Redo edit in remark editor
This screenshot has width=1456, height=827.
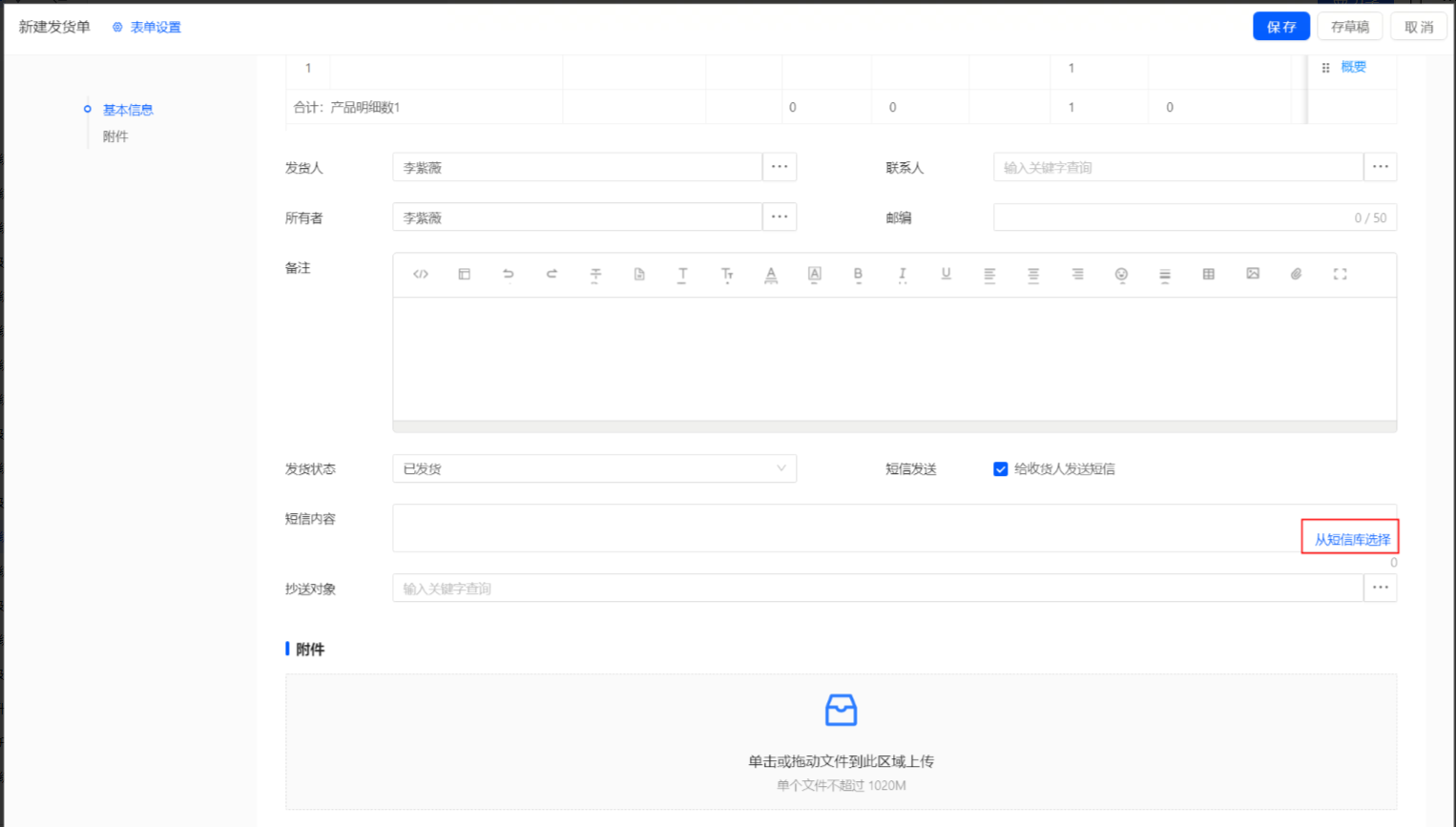551,274
